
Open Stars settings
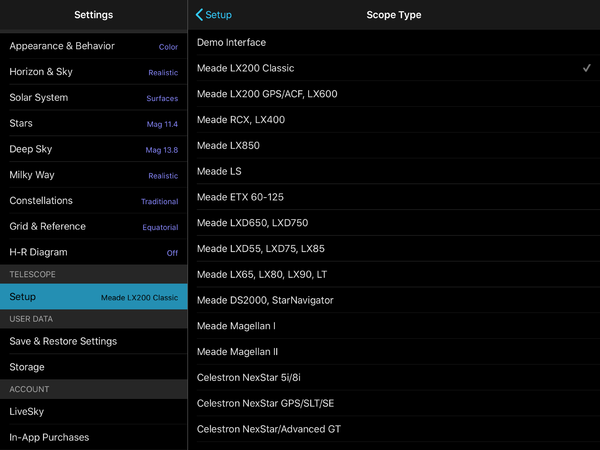[94, 123]
